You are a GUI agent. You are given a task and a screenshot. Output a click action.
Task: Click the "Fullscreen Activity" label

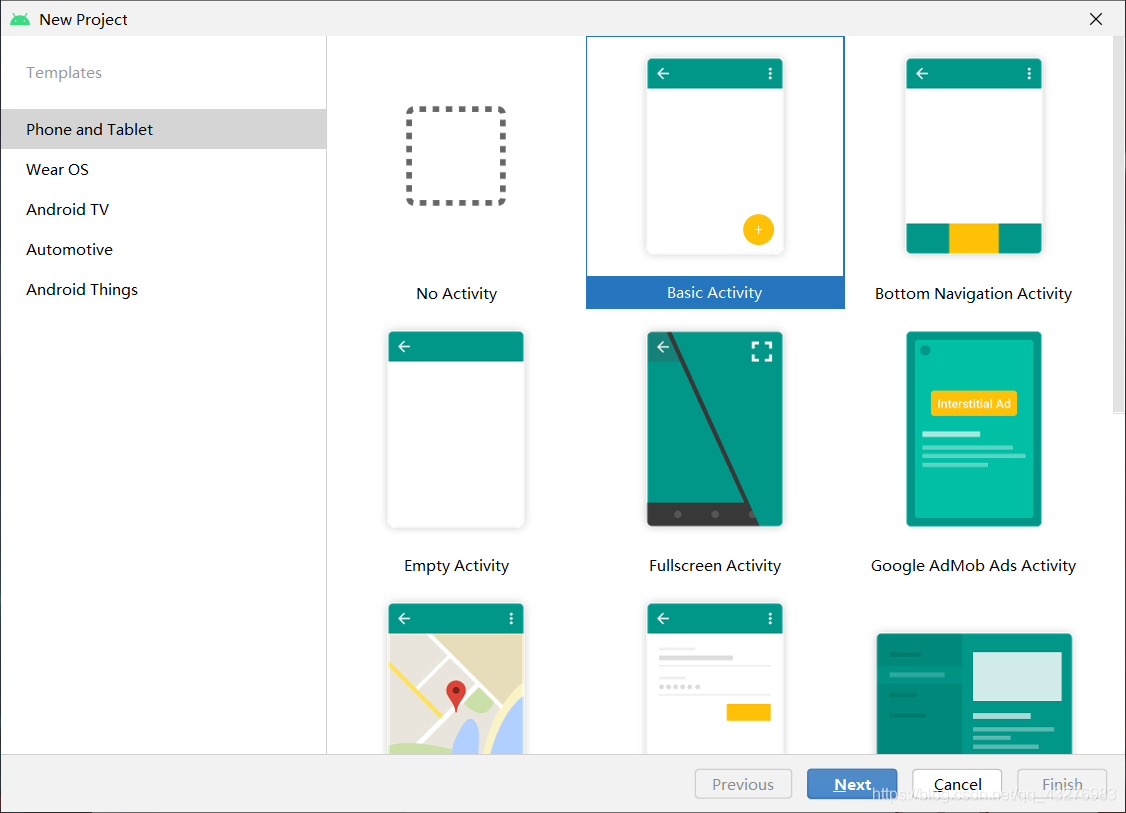(715, 565)
